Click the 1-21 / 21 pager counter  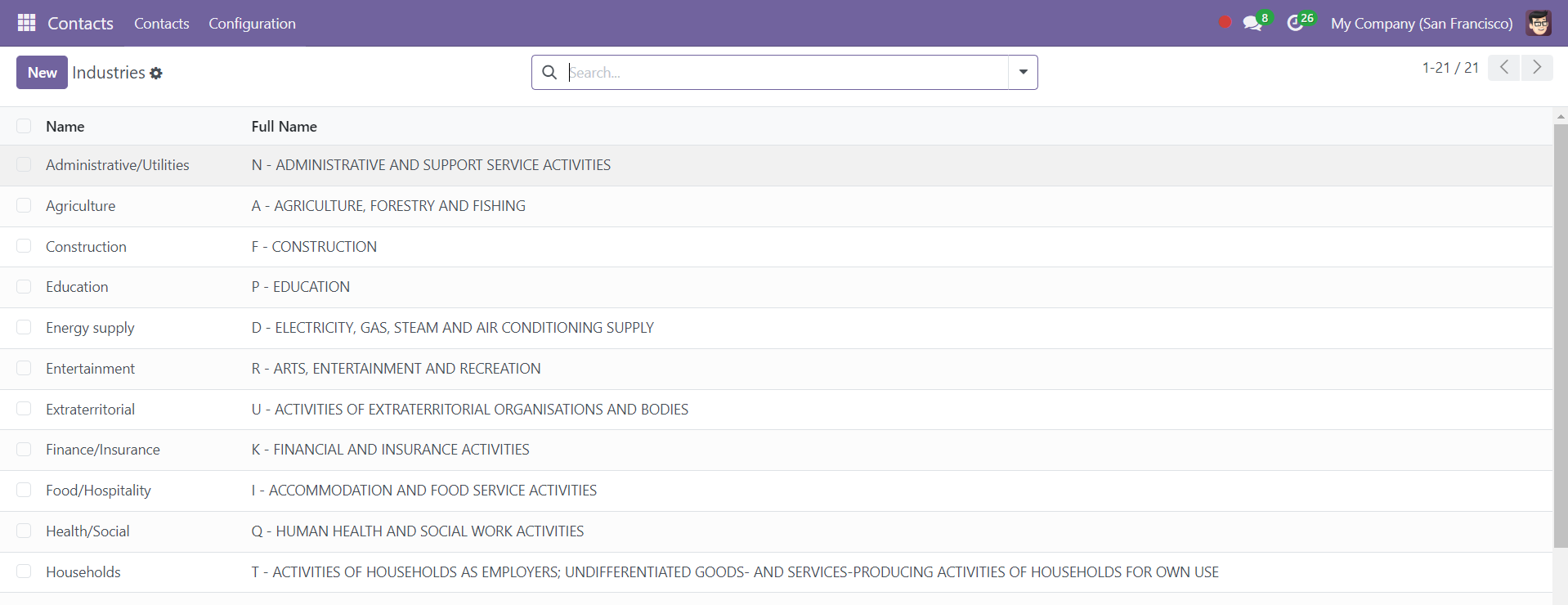(1450, 68)
